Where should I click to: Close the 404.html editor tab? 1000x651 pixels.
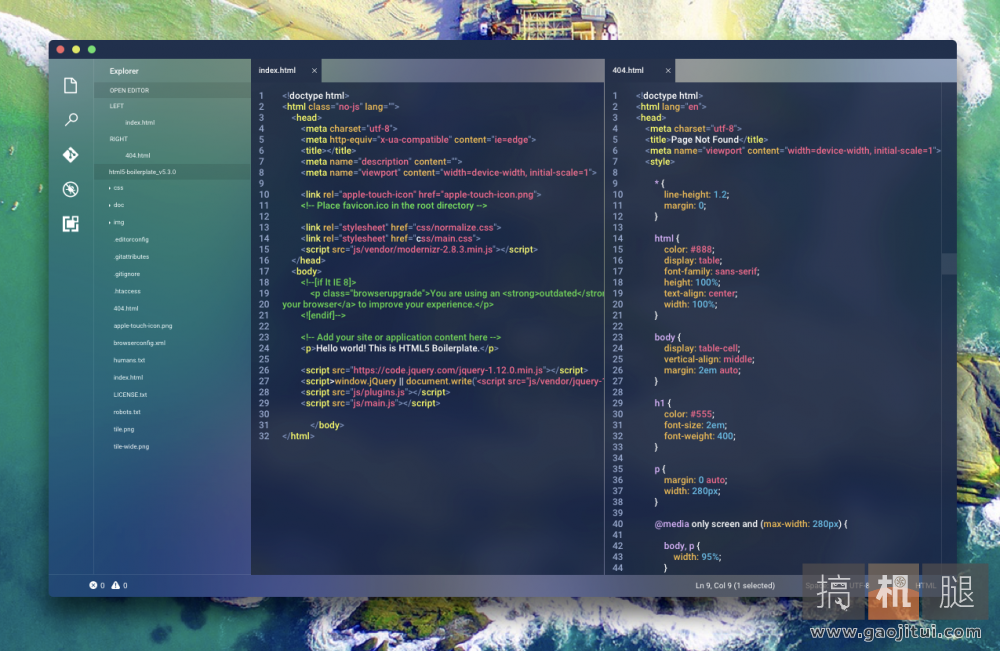pos(668,71)
